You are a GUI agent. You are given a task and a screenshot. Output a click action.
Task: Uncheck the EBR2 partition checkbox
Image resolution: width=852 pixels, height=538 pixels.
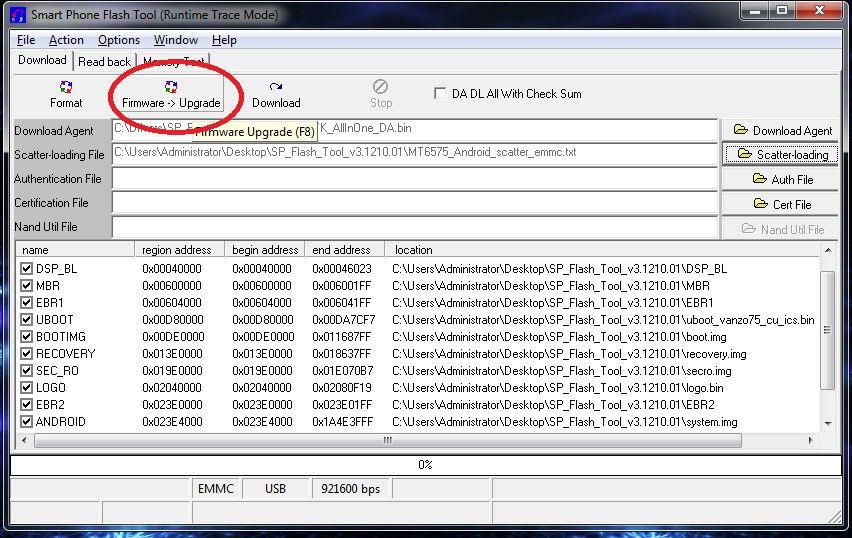click(x=26, y=405)
